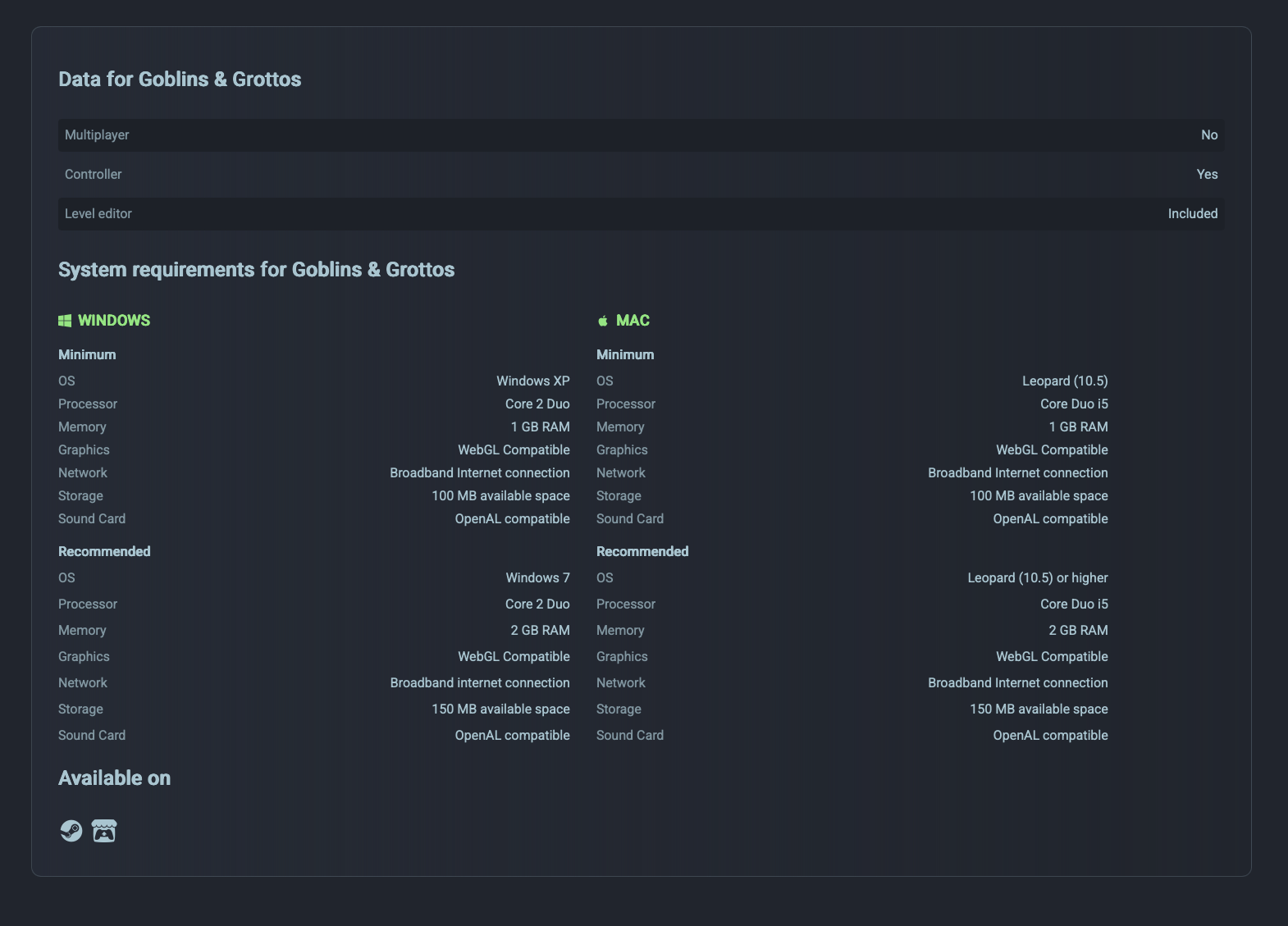Click Windows recommended 'Broadband internet connection' value
Viewport: 1288px width, 926px height.
480,682
